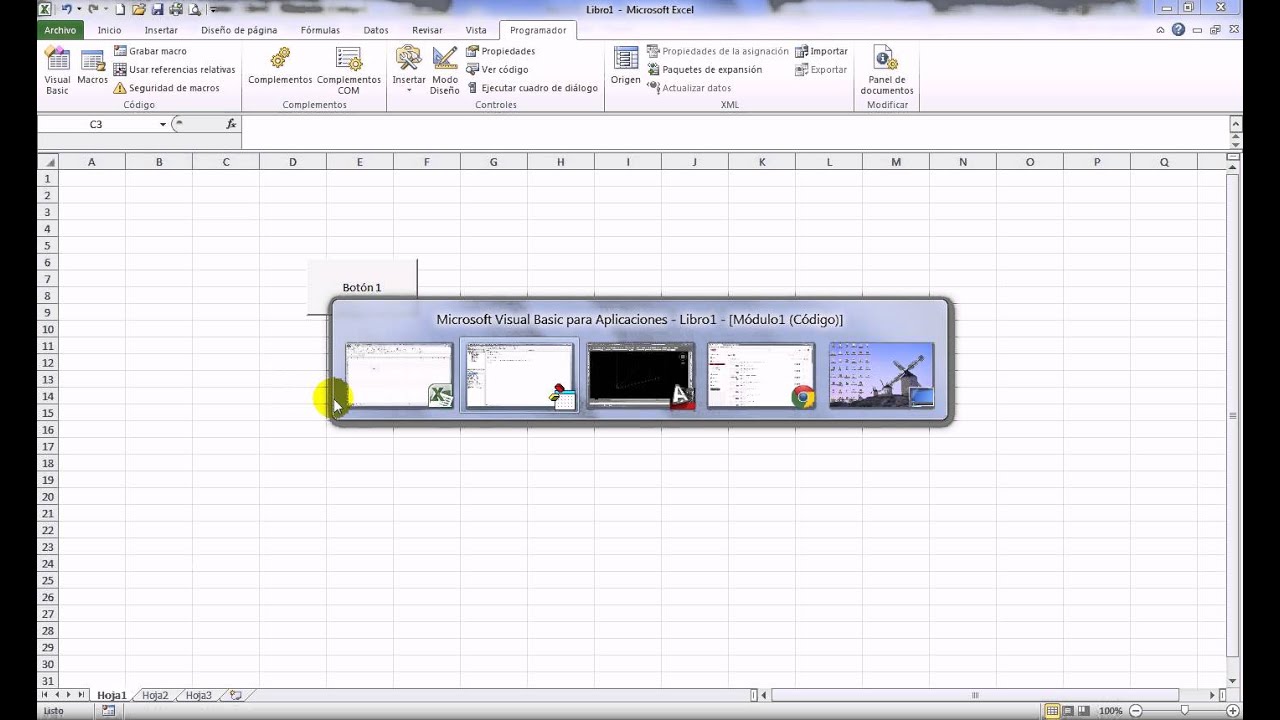Open the Undo history dropdown arrow
1280x720 pixels.
77,9
